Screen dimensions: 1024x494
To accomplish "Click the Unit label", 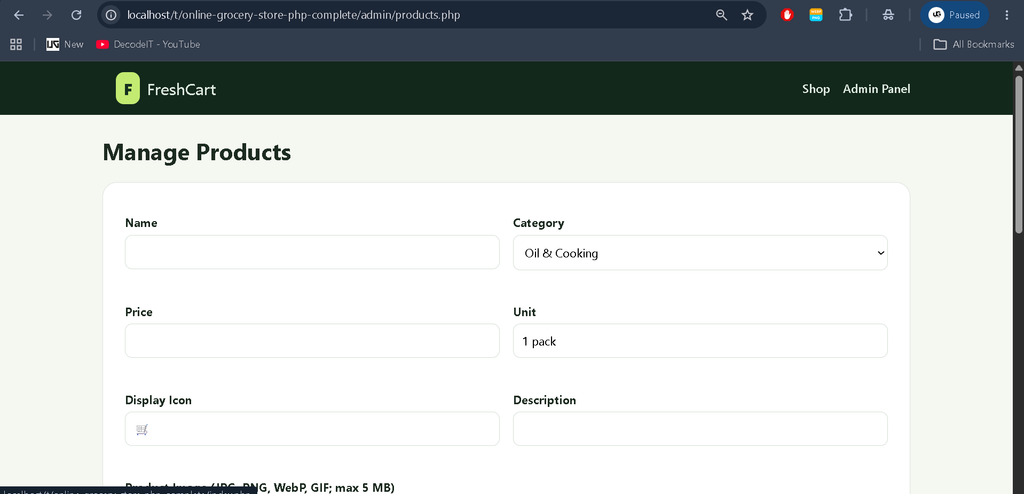I will 524,312.
